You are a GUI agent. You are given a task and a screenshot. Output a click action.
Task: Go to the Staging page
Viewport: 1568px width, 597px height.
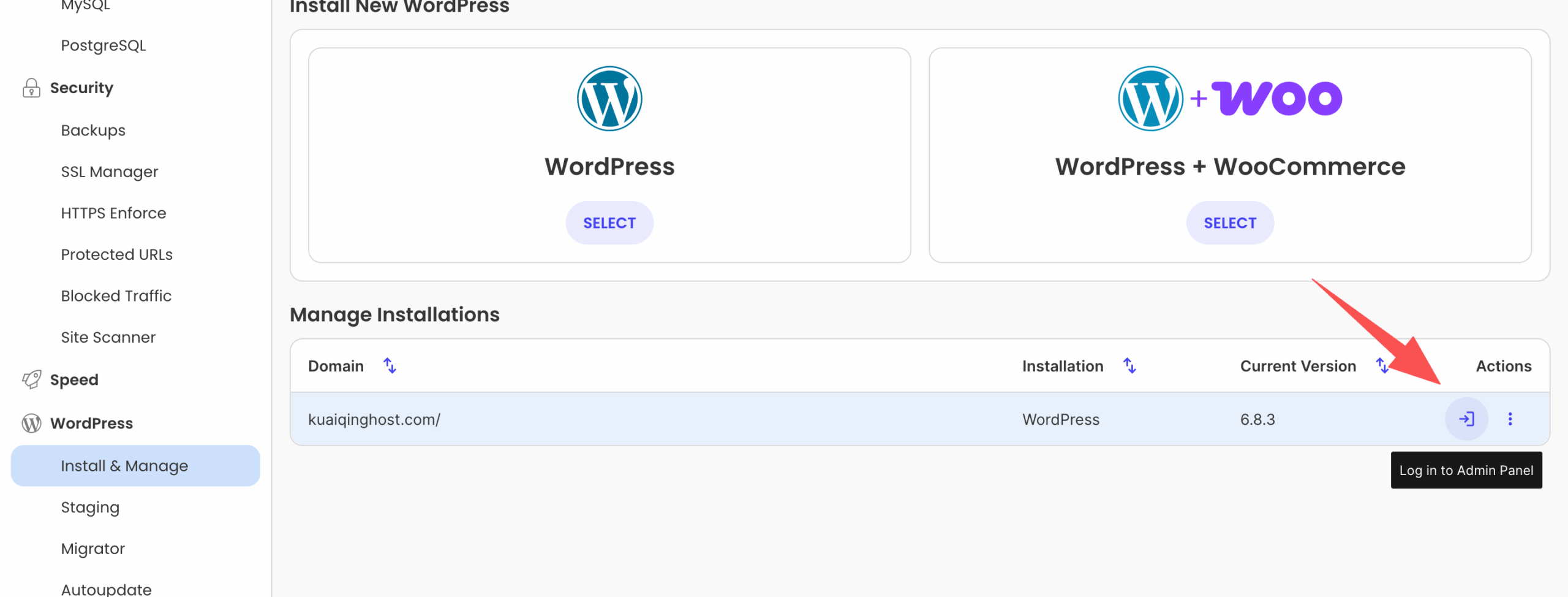pos(90,508)
